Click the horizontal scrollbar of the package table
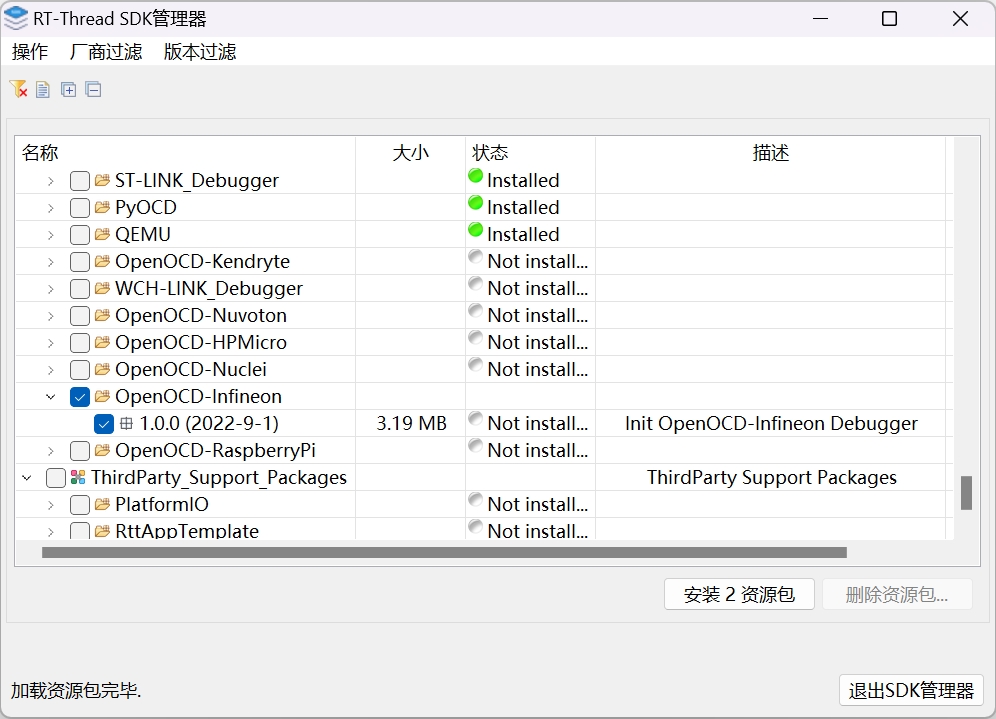This screenshot has width=996, height=719. (444, 553)
